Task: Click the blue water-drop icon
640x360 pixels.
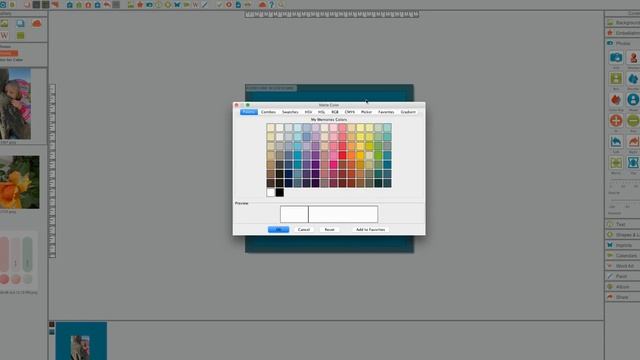Action: (x=633, y=78)
